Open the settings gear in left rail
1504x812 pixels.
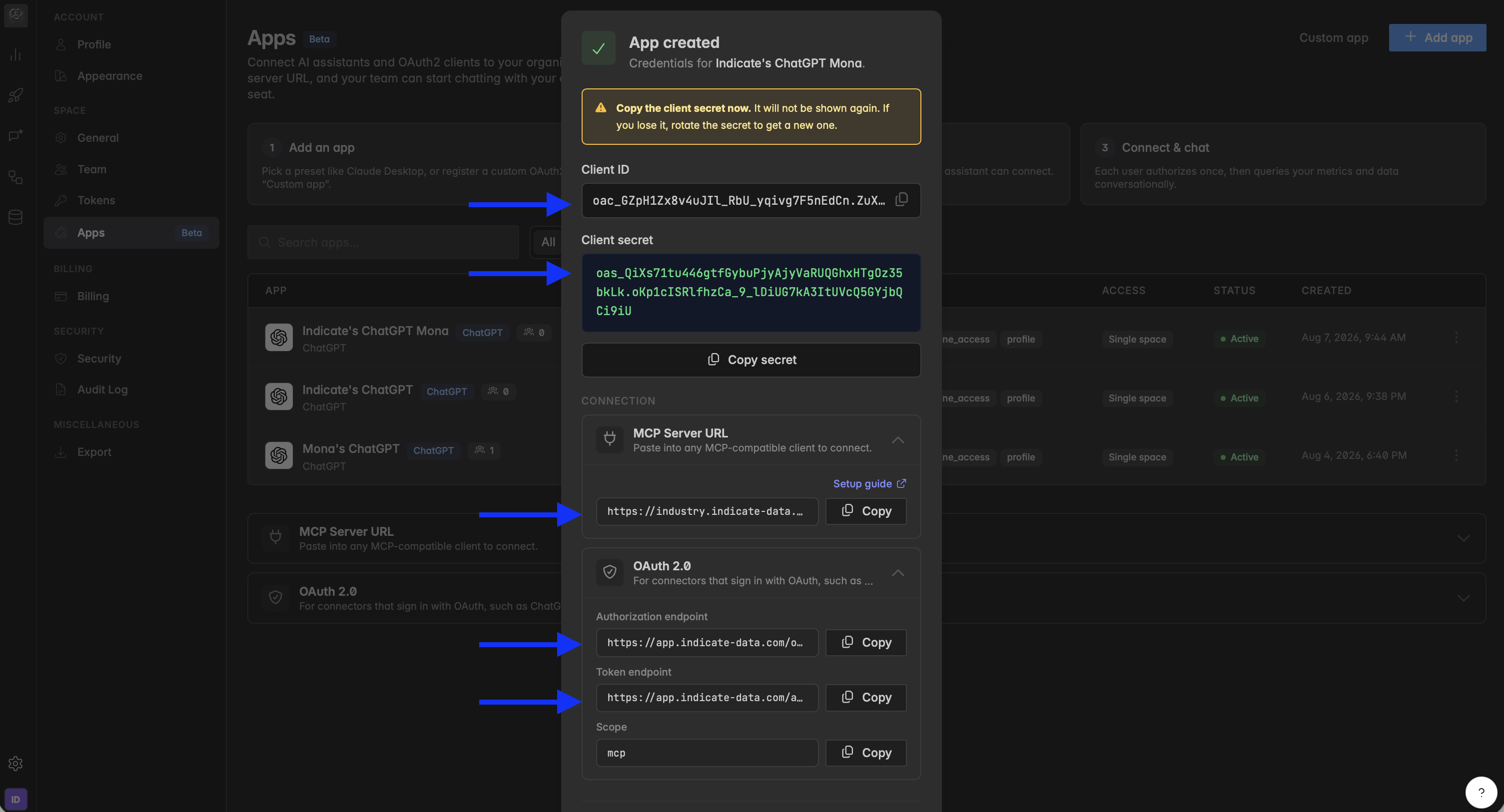[16, 763]
